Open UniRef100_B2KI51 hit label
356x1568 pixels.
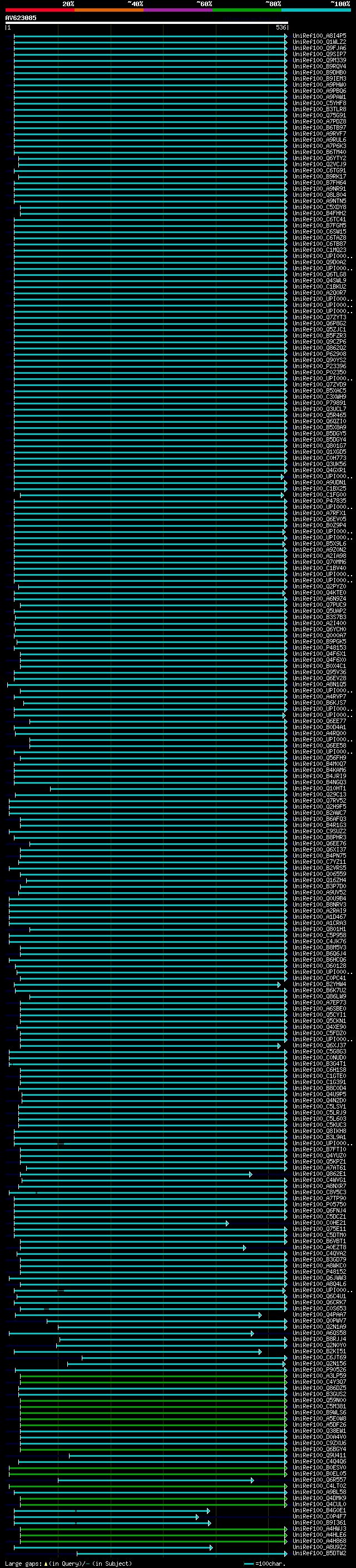pyautogui.click(x=319, y=1351)
